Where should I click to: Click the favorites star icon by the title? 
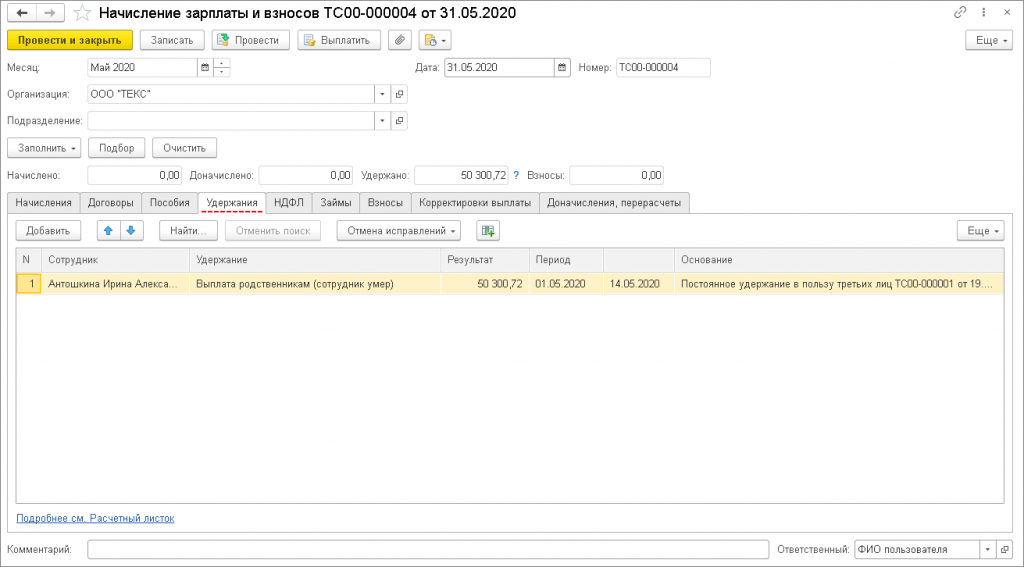click(x=83, y=13)
